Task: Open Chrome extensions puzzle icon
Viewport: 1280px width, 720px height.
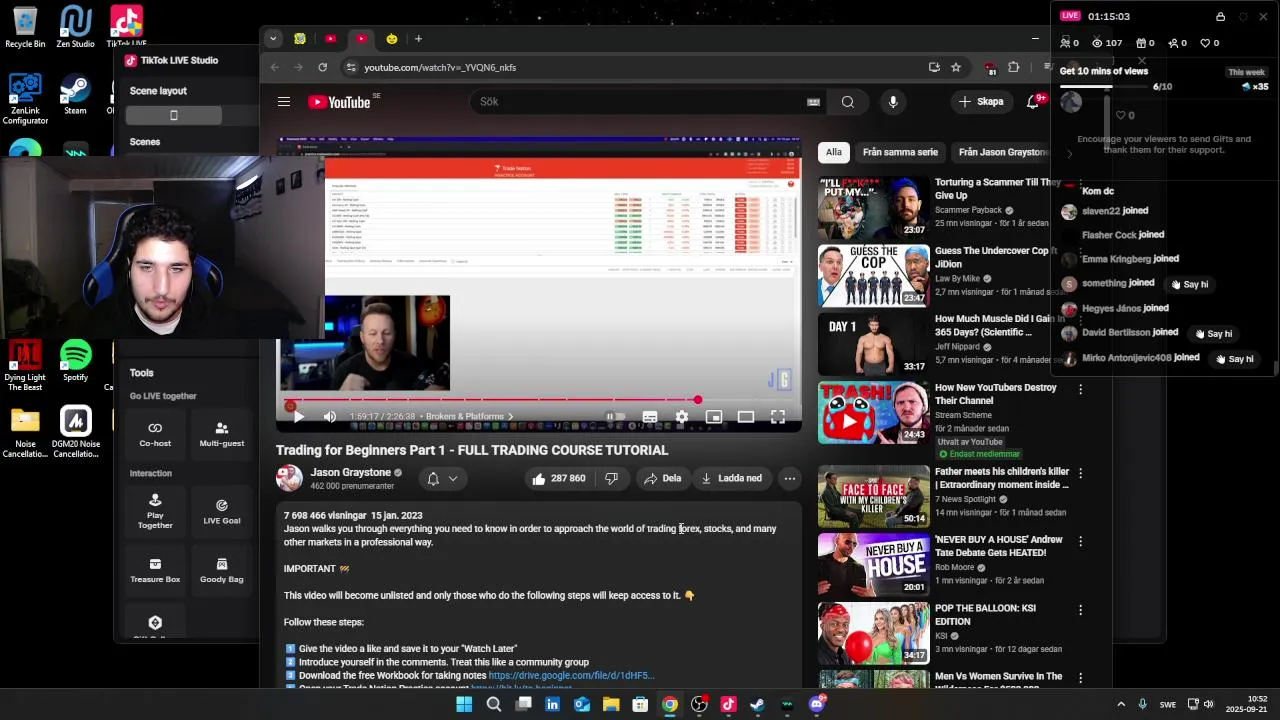Action: pos(1013,67)
